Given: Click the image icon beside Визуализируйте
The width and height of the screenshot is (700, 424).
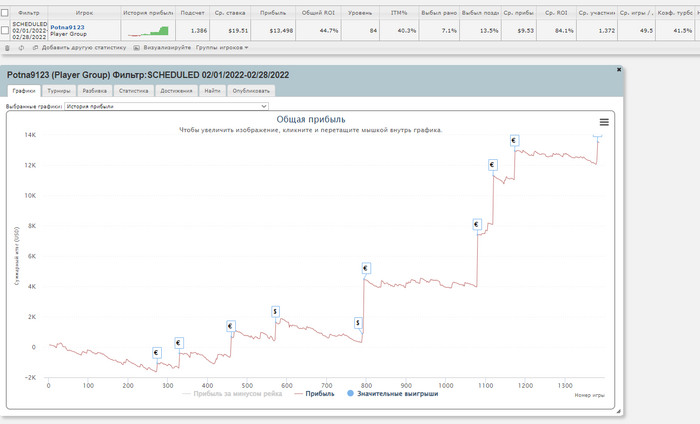Looking at the screenshot, I should coord(137,48).
